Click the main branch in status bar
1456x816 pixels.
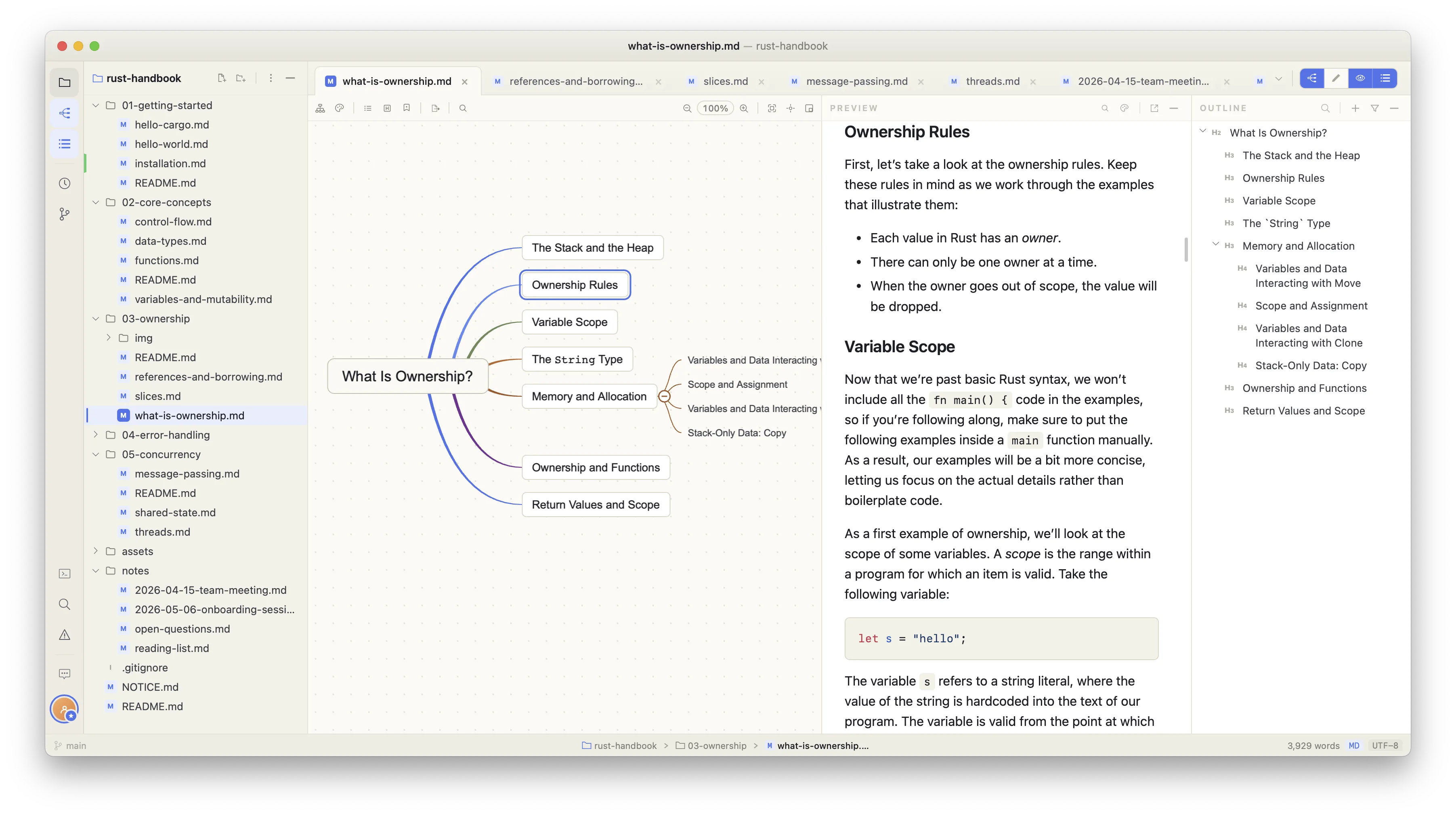(x=71, y=745)
